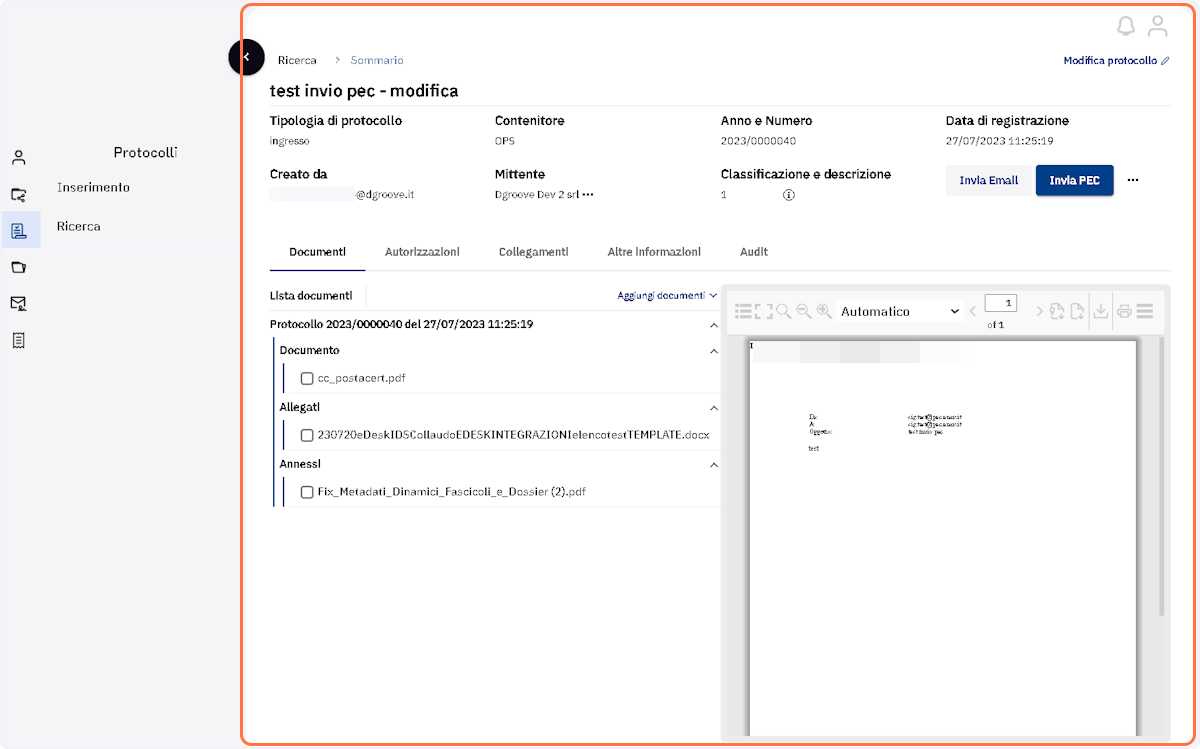This screenshot has width=1200, height=749.
Task: Open the register list icon in the left sidebar
Action: coord(19,340)
